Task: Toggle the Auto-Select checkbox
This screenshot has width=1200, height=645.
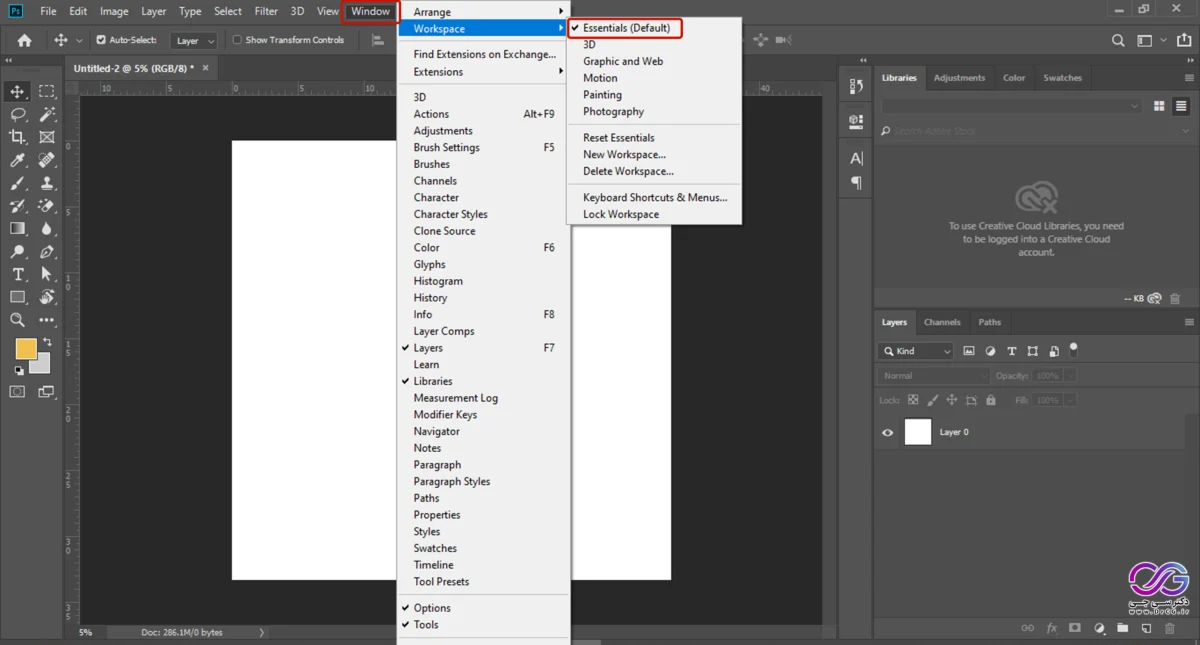Action: (x=101, y=40)
